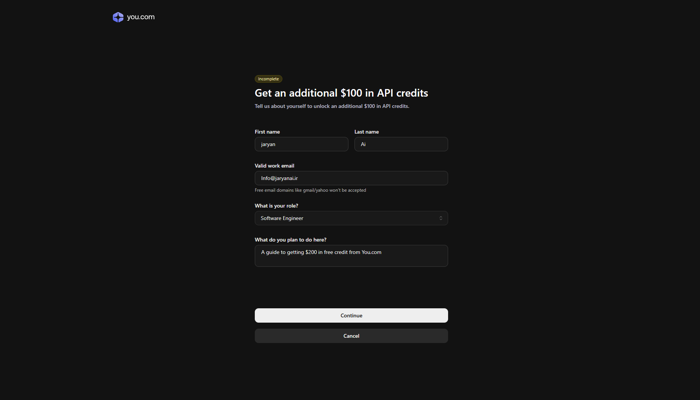
Task: Edit the Valid work email field
Action: (351, 178)
